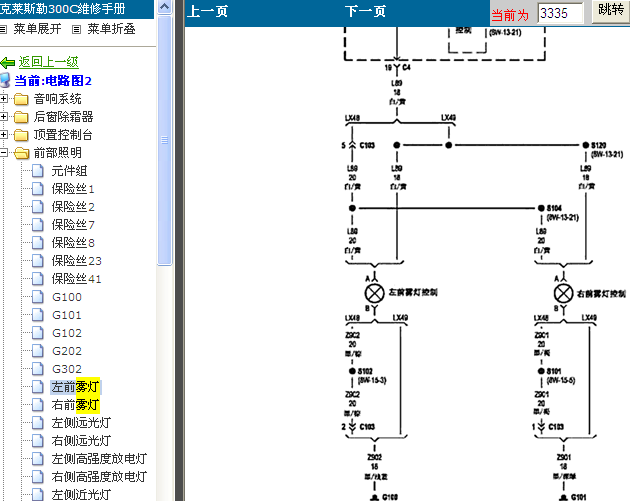Click the 跳转 jump button
The width and height of the screenshot is (630, 501).
610,10
